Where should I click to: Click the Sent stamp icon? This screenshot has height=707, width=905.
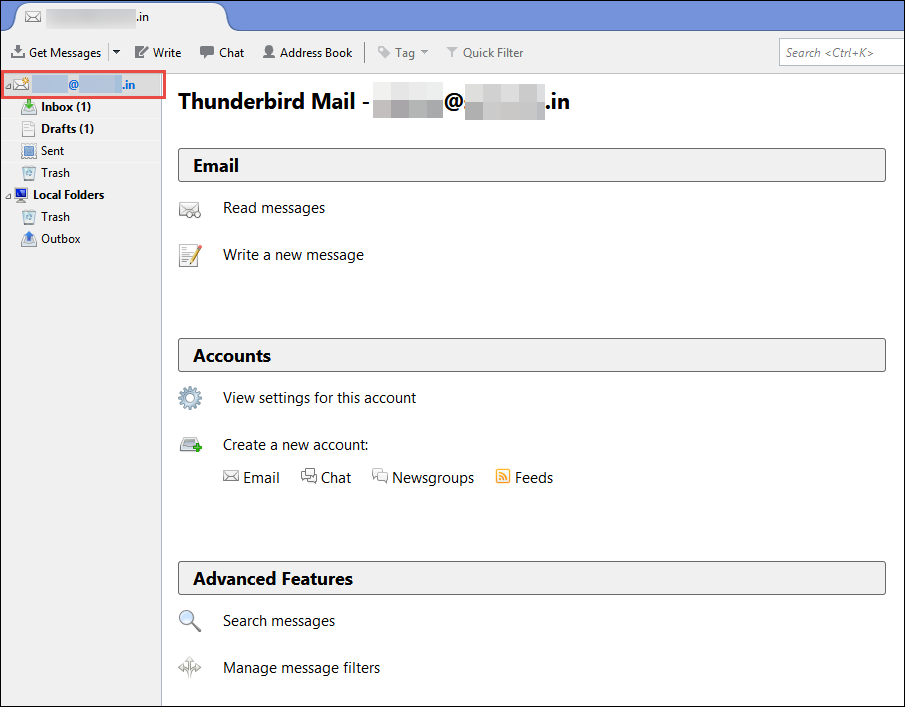click(x=28, y=151)
